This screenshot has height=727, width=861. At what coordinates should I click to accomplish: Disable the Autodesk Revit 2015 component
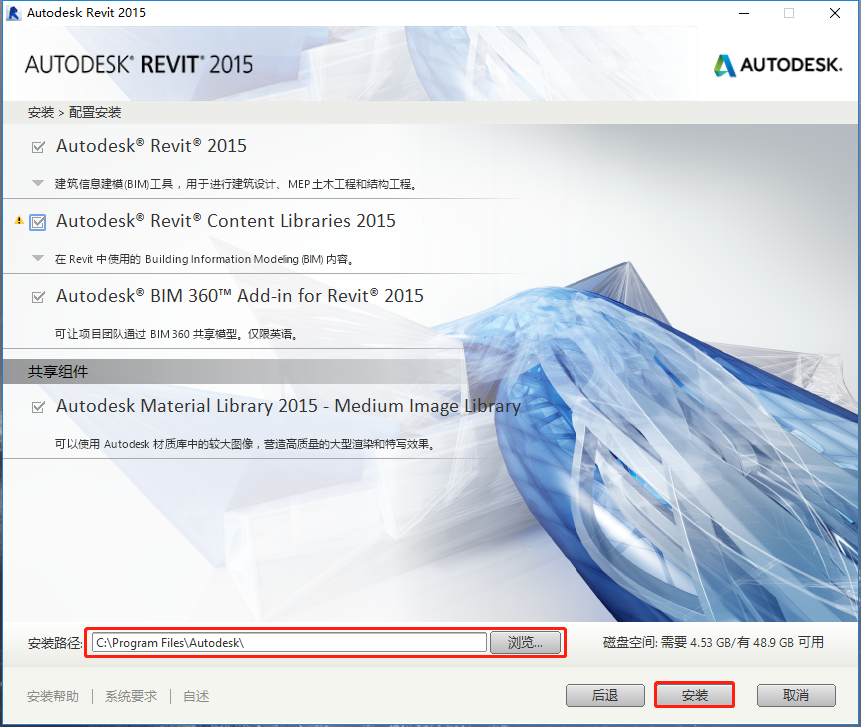pos(38,145)
